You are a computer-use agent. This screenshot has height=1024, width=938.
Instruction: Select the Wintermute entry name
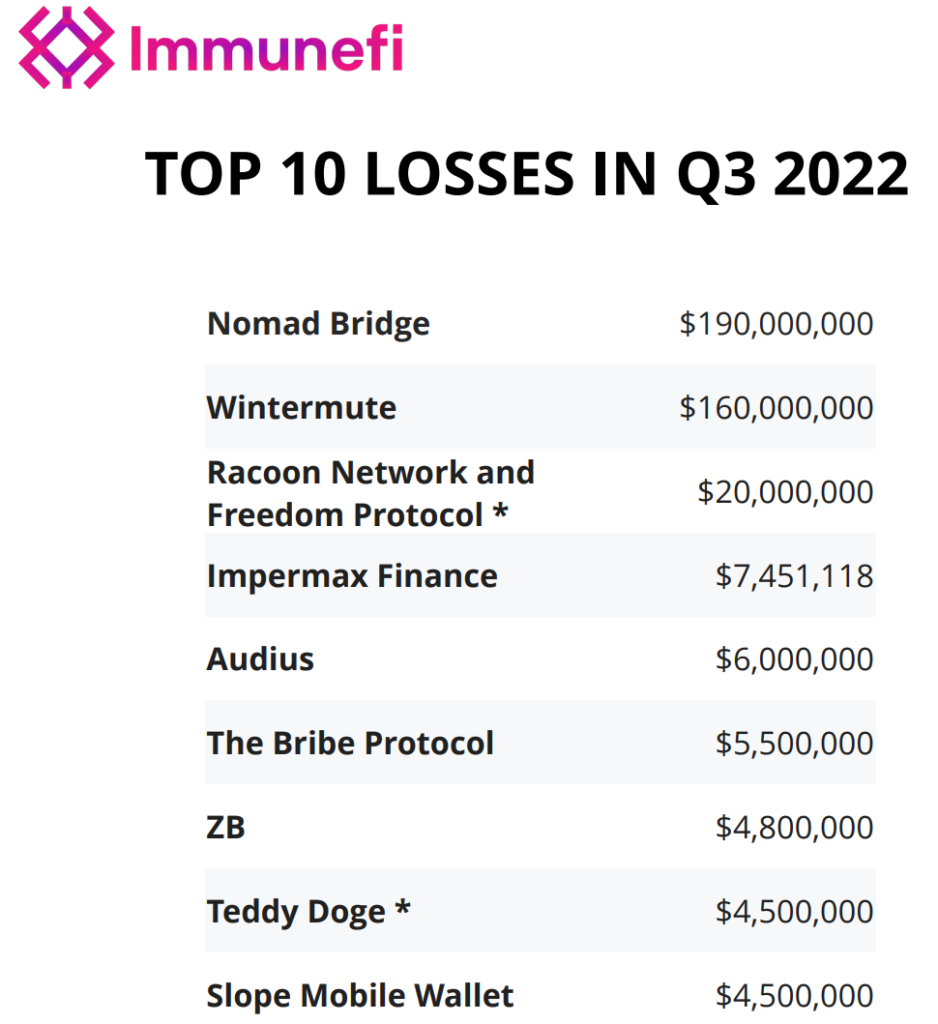[301, 408]
